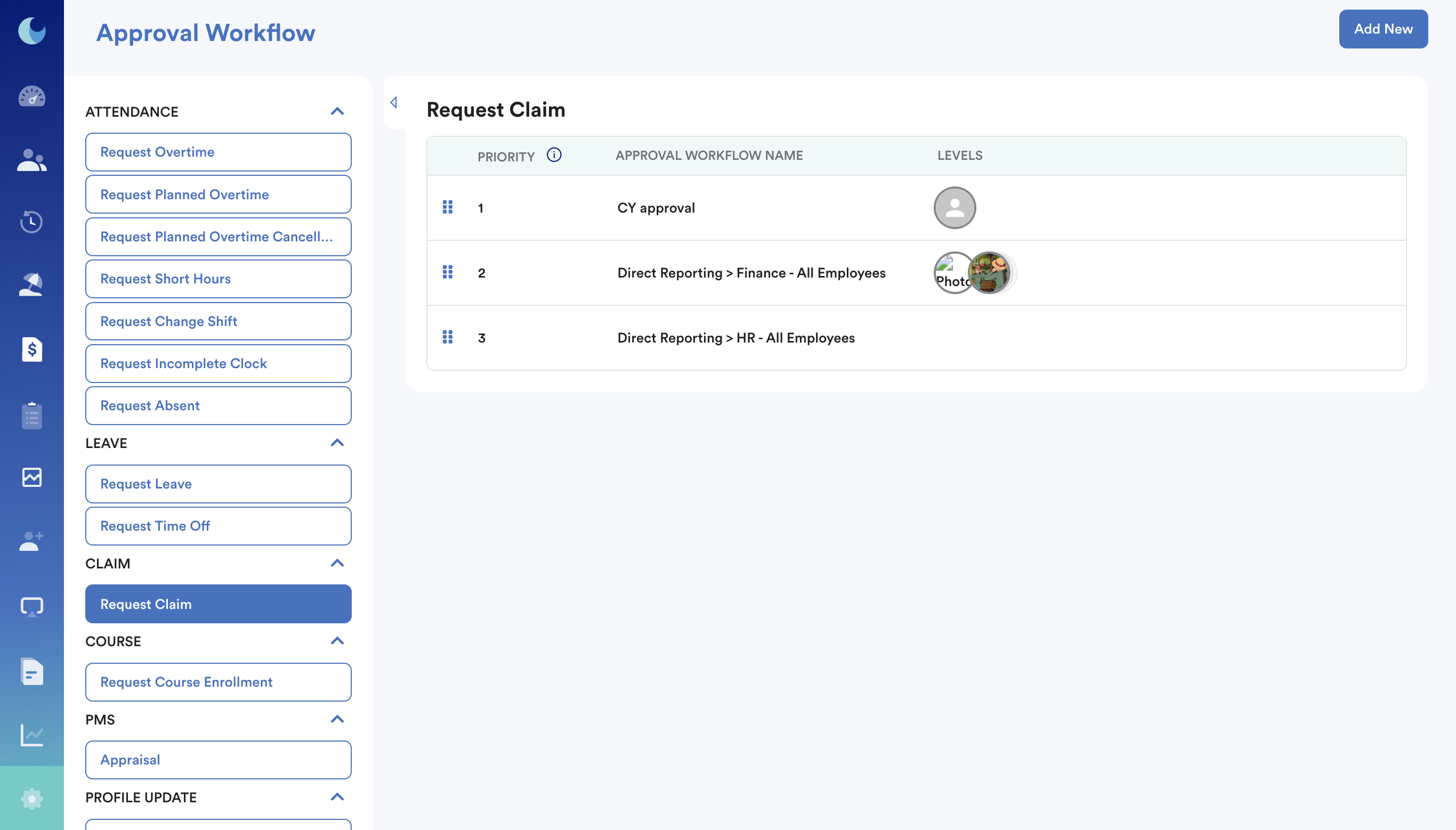
Task: Collapse the CLAIM section chevron
Action: 337,563
